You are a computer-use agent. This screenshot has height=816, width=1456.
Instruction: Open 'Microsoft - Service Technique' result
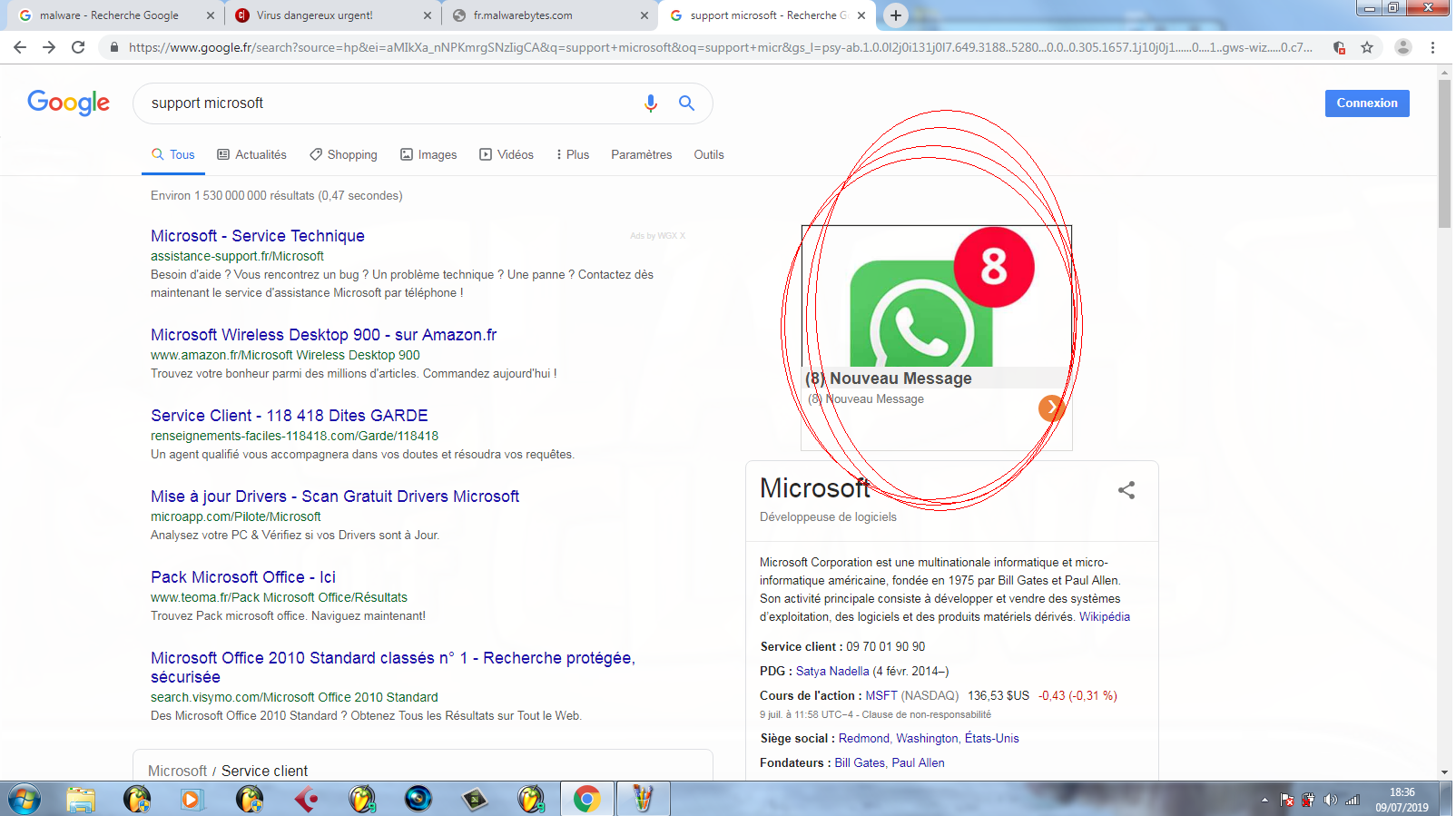coord(258,236)
